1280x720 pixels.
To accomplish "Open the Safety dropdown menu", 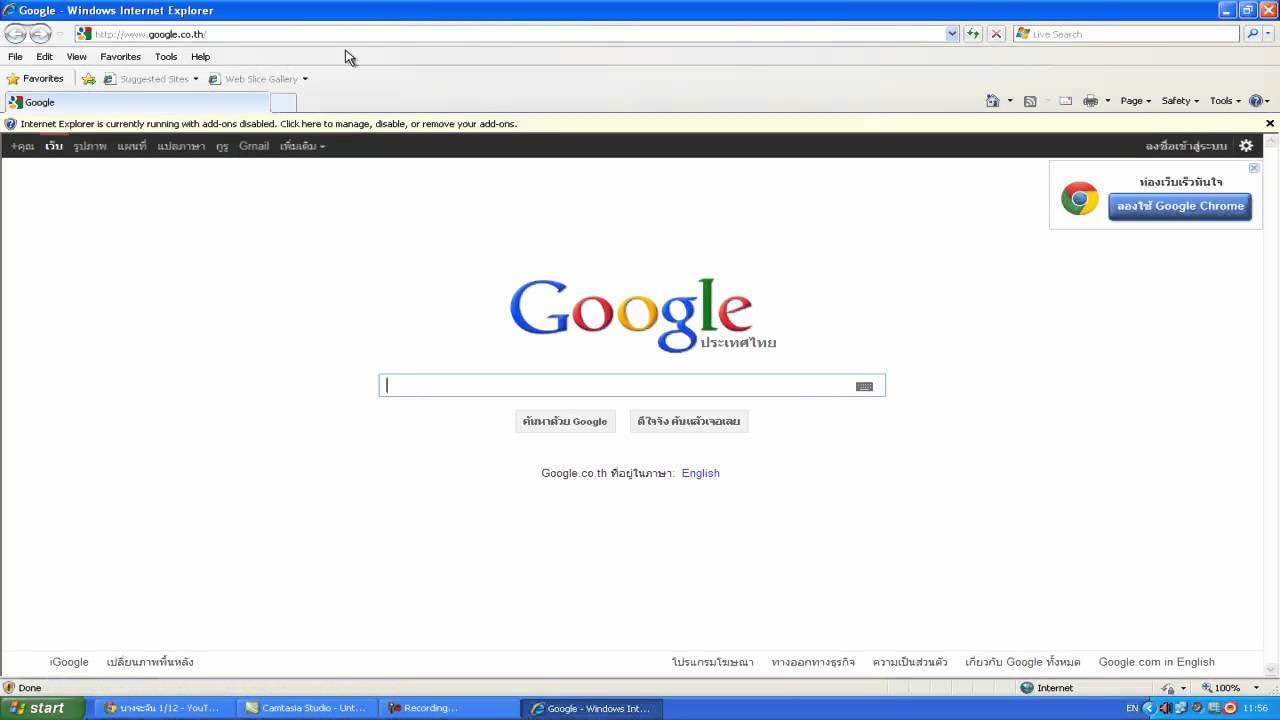I will coord(1180,101).
